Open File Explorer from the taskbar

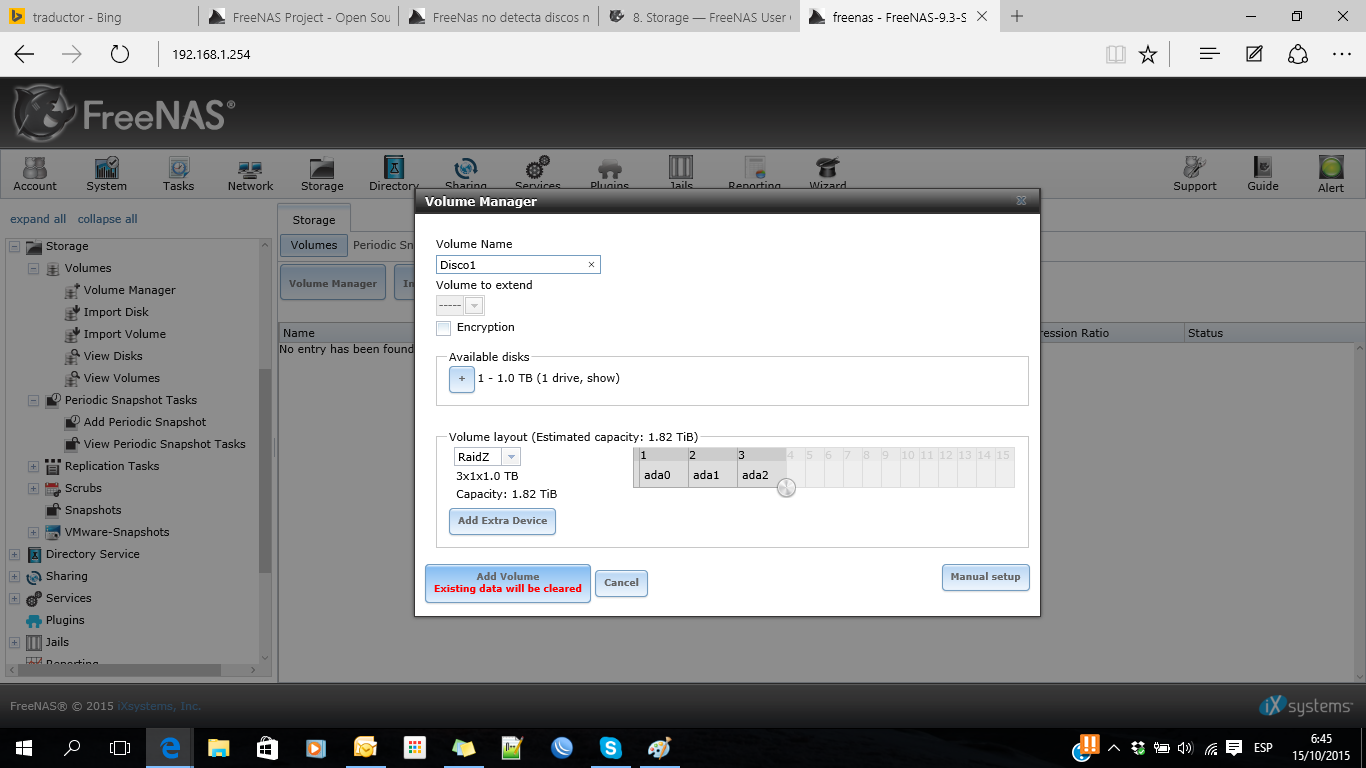point(218,747)
